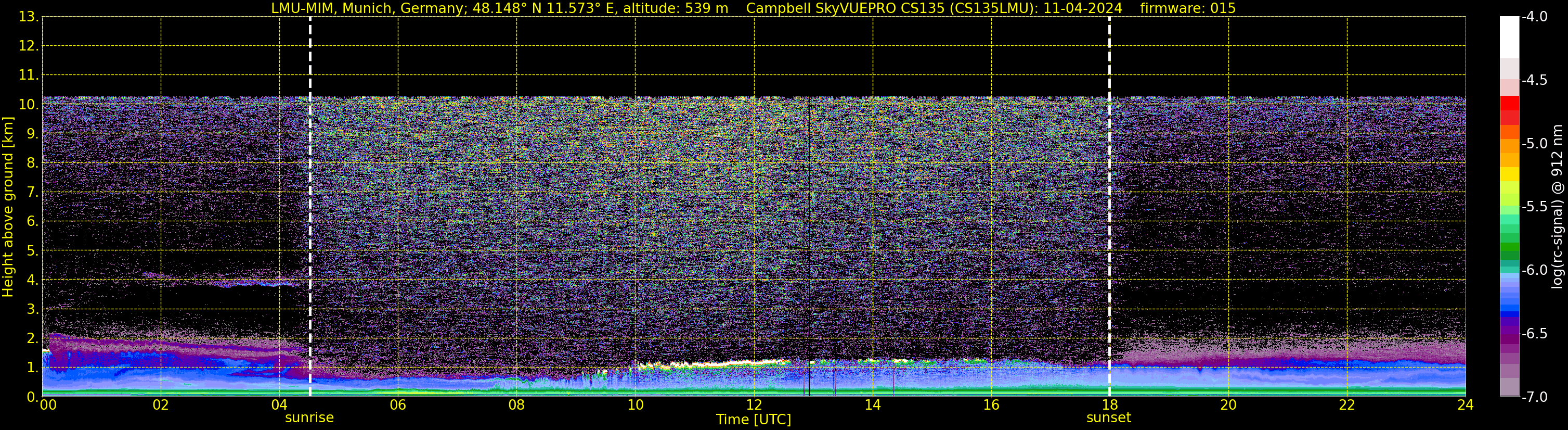1568x430 pixels.
Task: Click the 12 time tick label
Action: click(754, 404)
